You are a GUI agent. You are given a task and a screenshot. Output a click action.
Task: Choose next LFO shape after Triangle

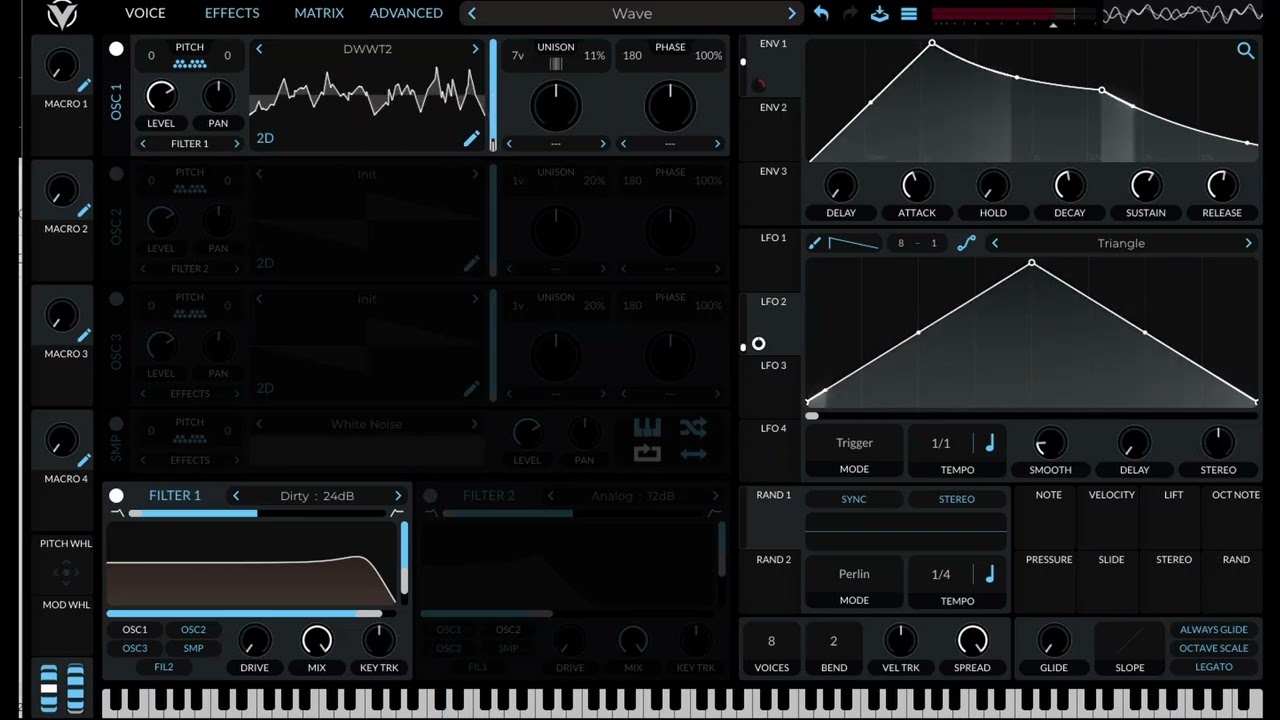(x=1248, y=243)
